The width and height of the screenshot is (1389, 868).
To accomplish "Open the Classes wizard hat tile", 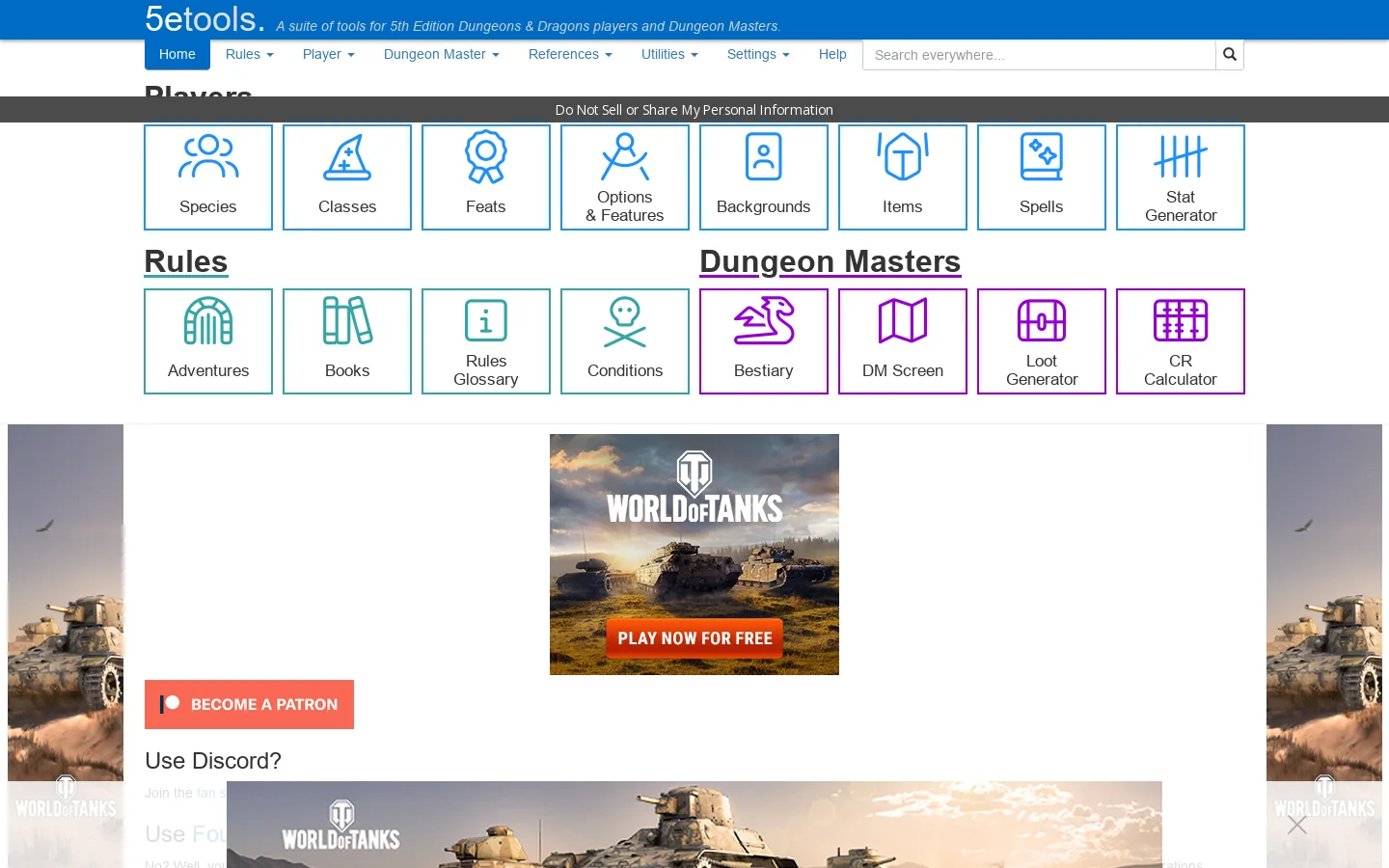I will (347, 177).
